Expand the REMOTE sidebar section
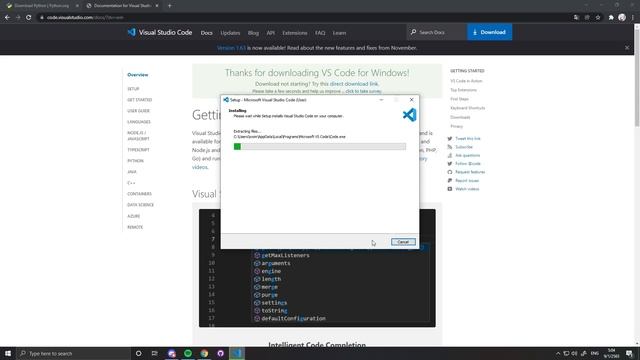 135,227
